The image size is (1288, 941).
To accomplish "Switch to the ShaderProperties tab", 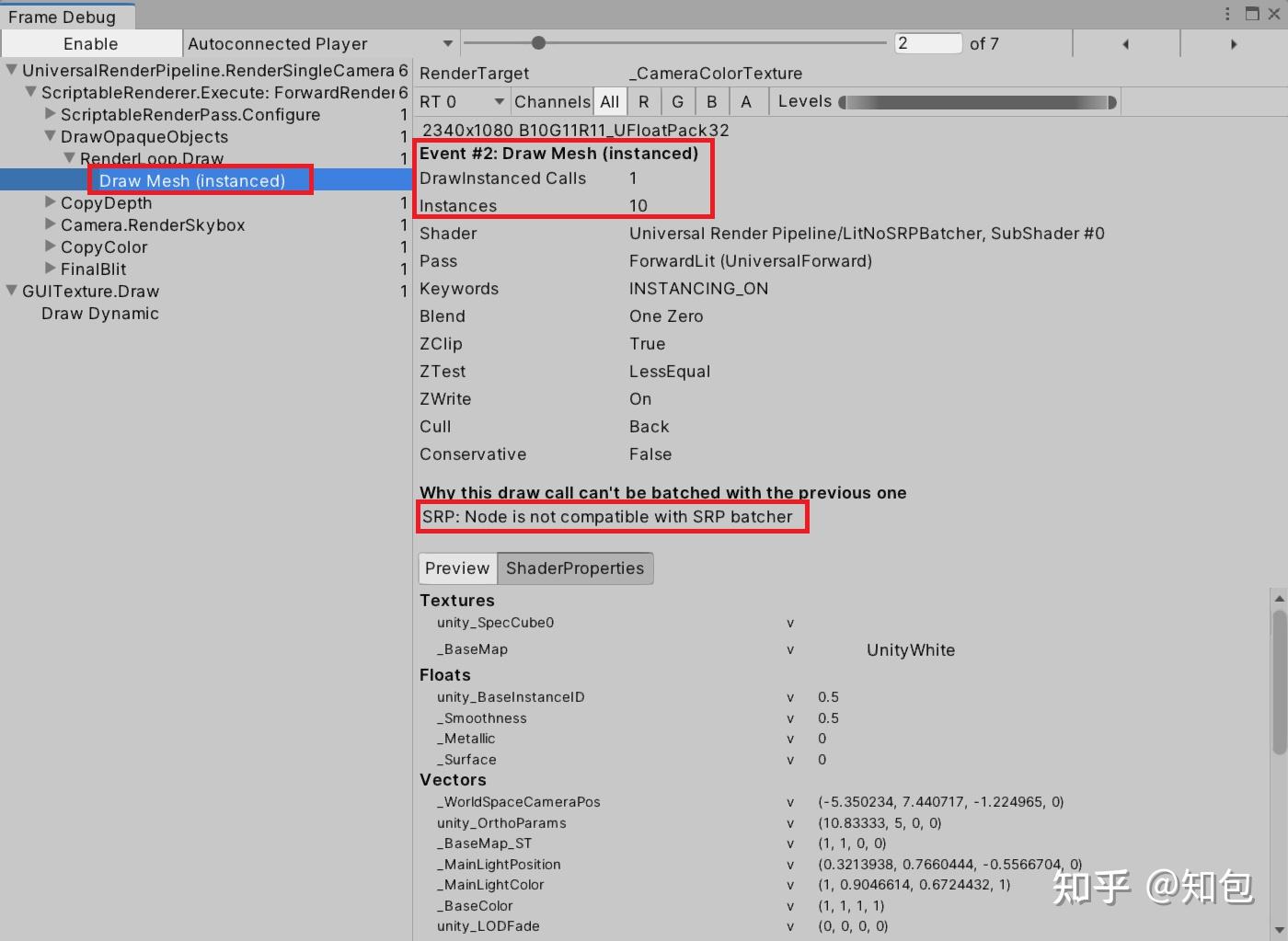I will (574, 568).
